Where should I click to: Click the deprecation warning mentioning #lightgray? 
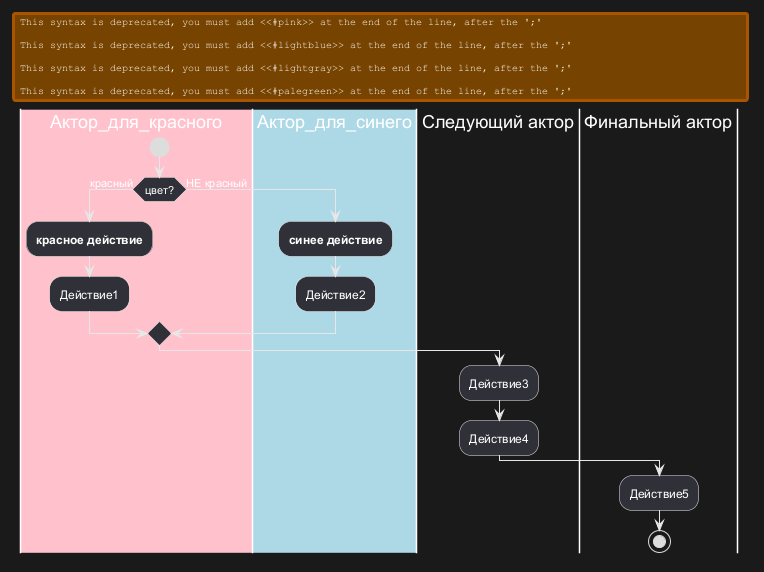295,68
